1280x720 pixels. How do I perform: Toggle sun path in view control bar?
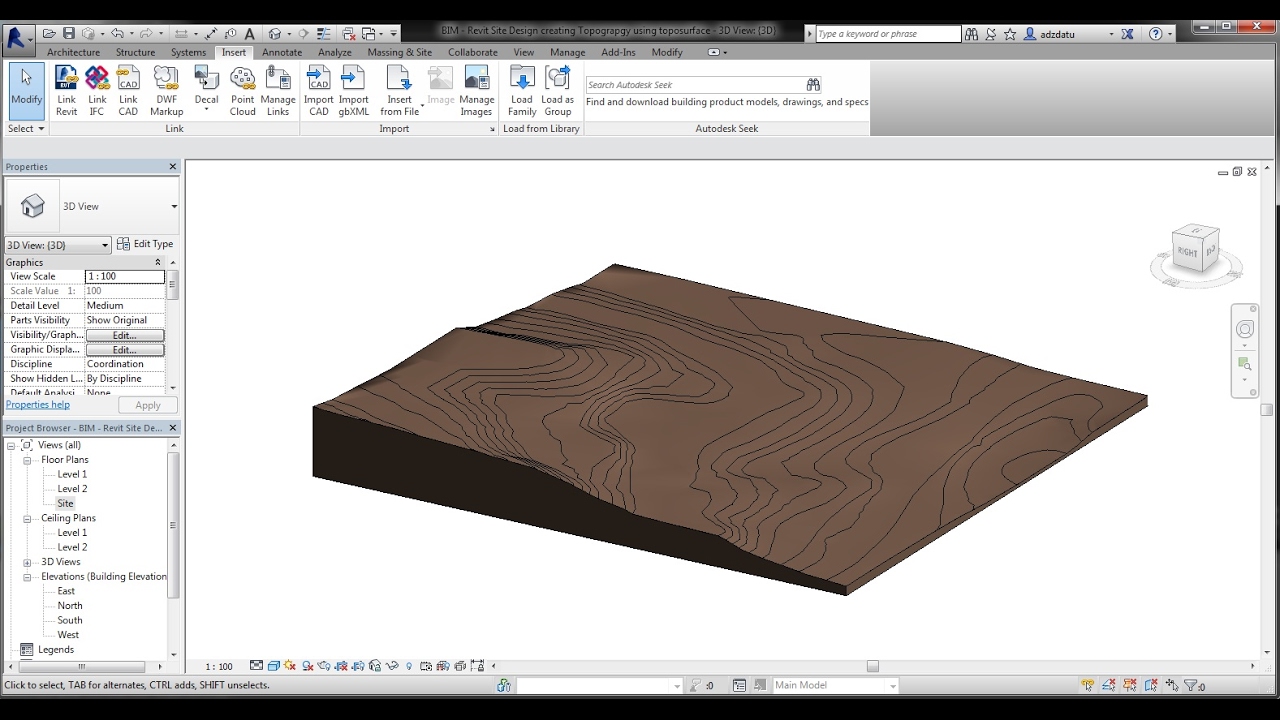[x=290, y=666]
